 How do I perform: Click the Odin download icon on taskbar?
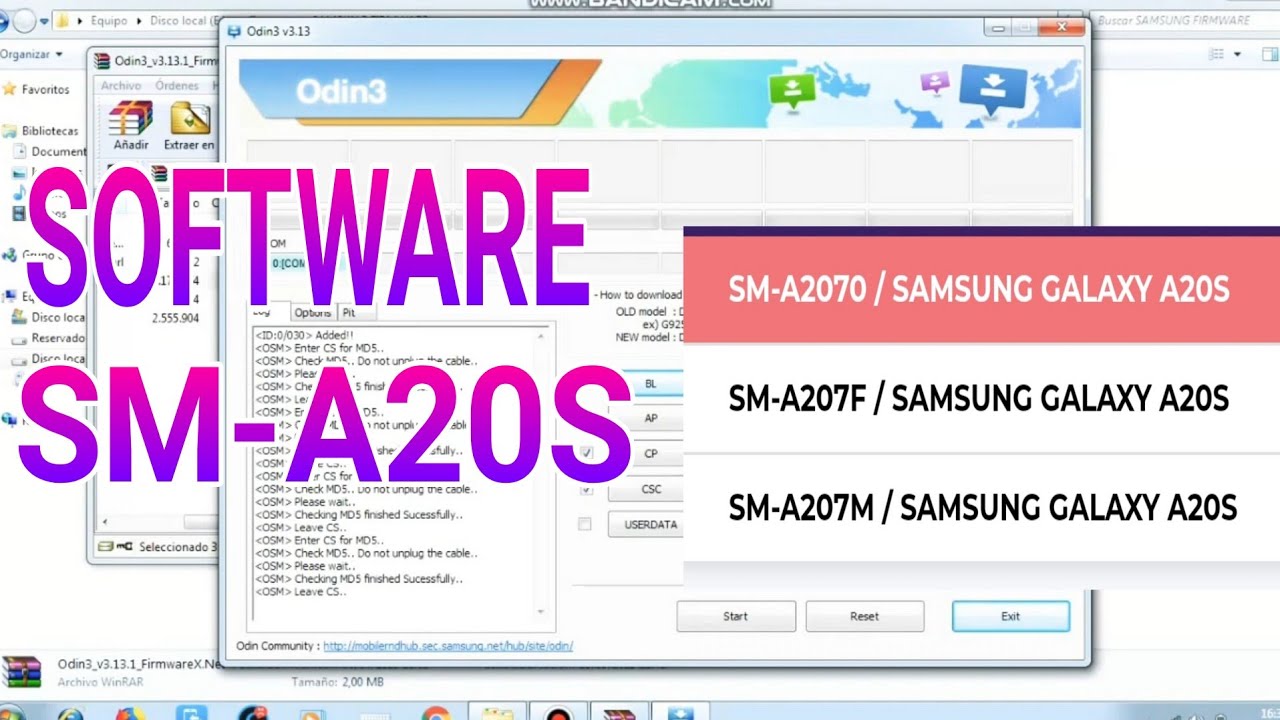point(680,712)
